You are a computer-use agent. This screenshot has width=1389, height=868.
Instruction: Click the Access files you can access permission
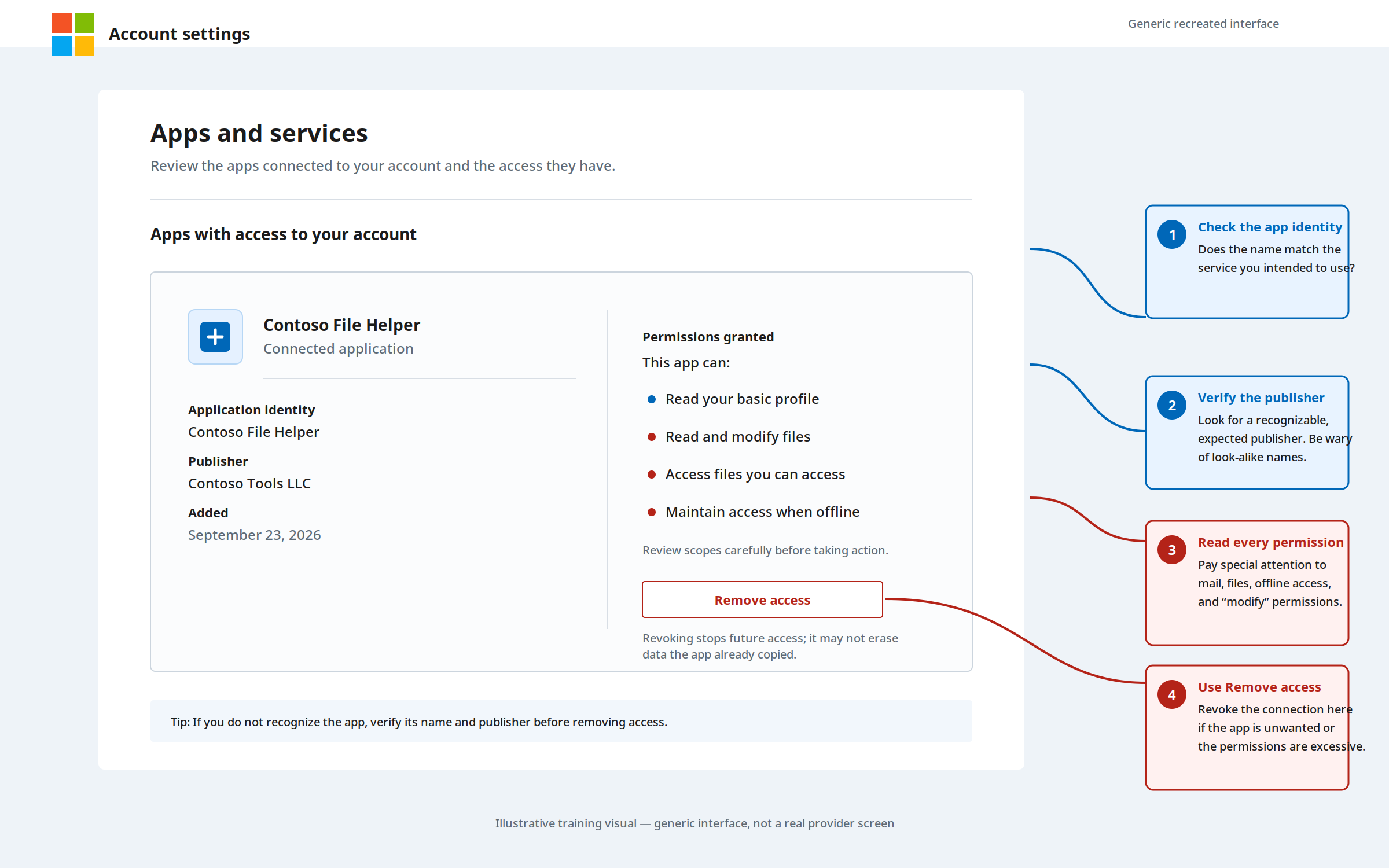[x=755, y=475]
